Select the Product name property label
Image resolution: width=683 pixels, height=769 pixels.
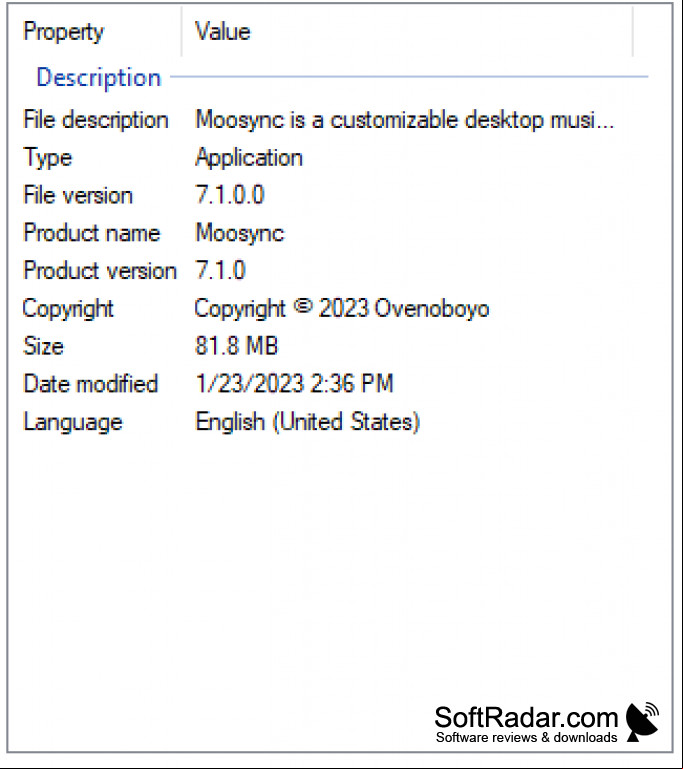[92, 232]
